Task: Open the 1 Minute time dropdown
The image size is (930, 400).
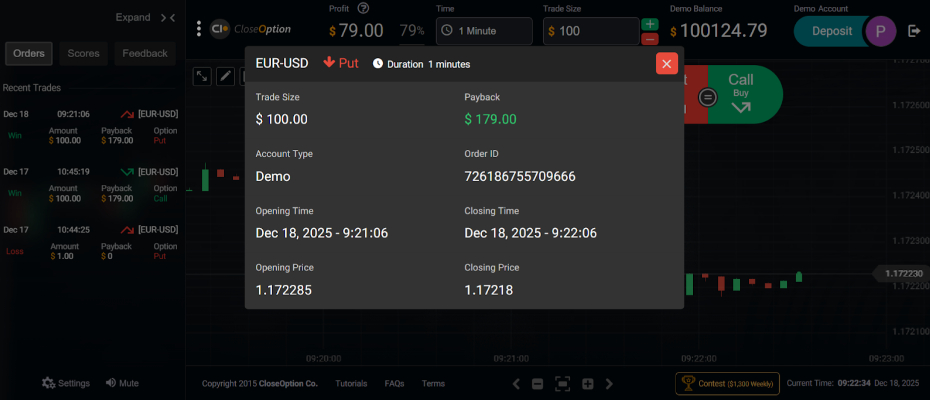Action: pos(484,31)
